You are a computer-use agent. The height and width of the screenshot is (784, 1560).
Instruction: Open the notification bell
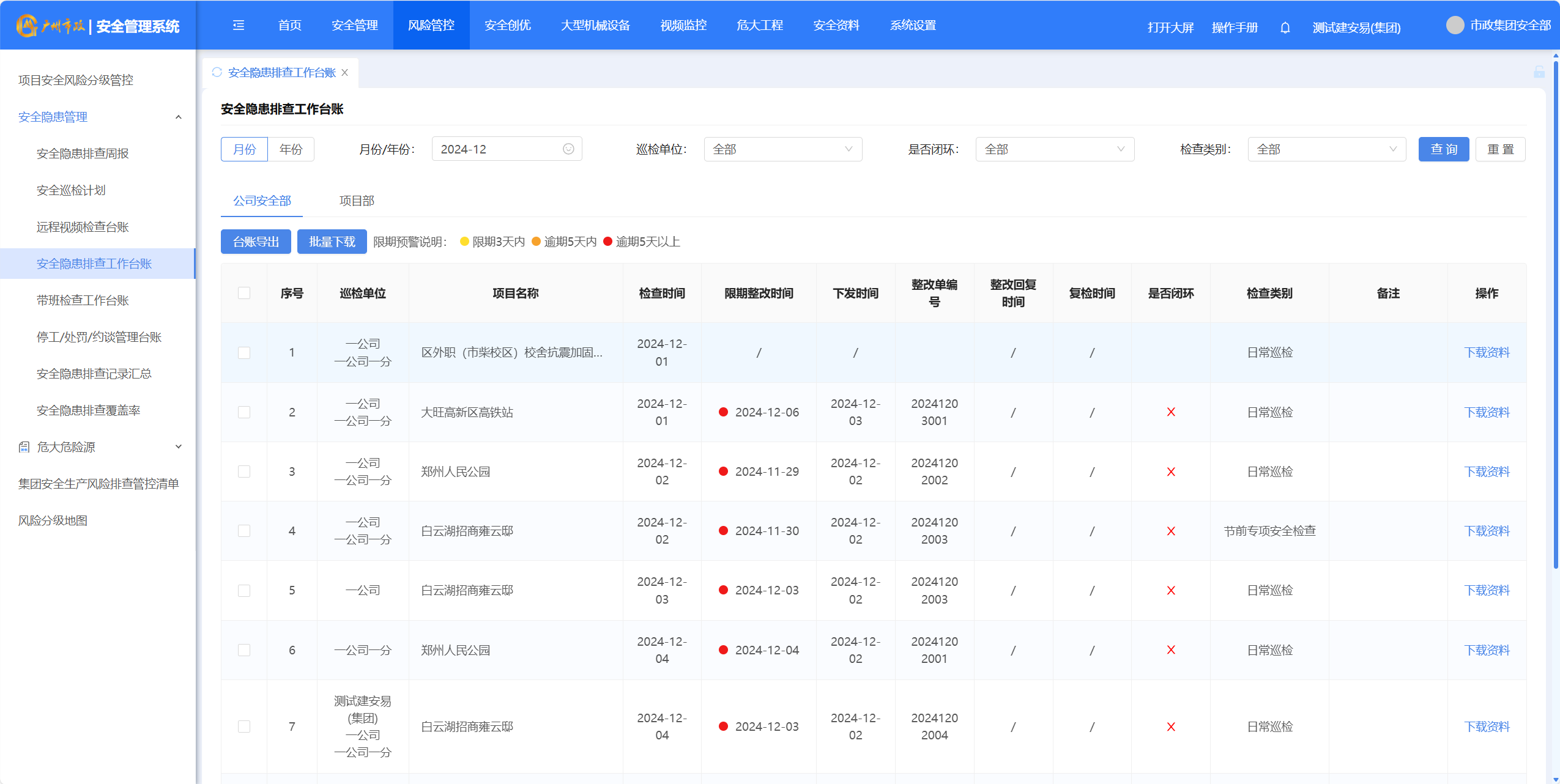point(1285,28)
